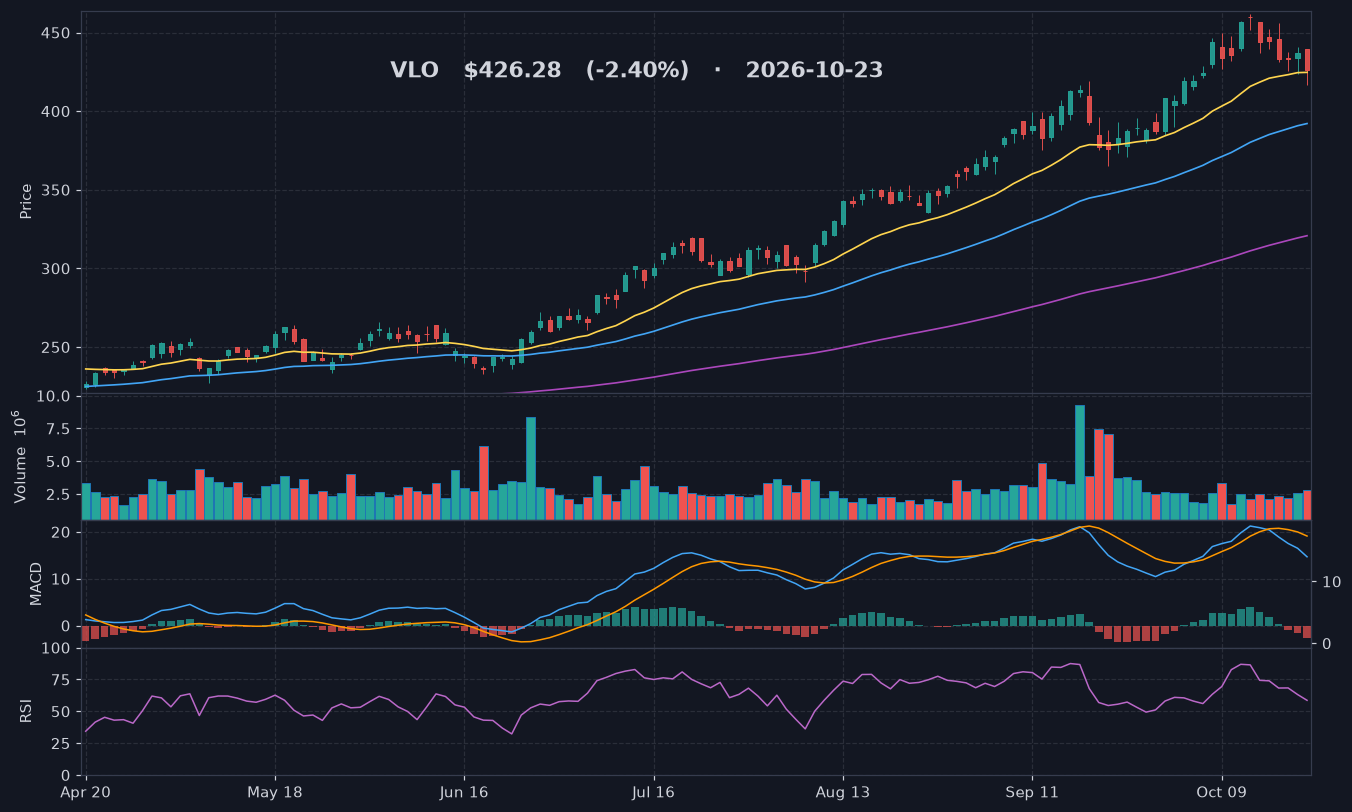Select the Aug 13 date label
Screen dimensions: 1352x812
click(x=843, y=791)
